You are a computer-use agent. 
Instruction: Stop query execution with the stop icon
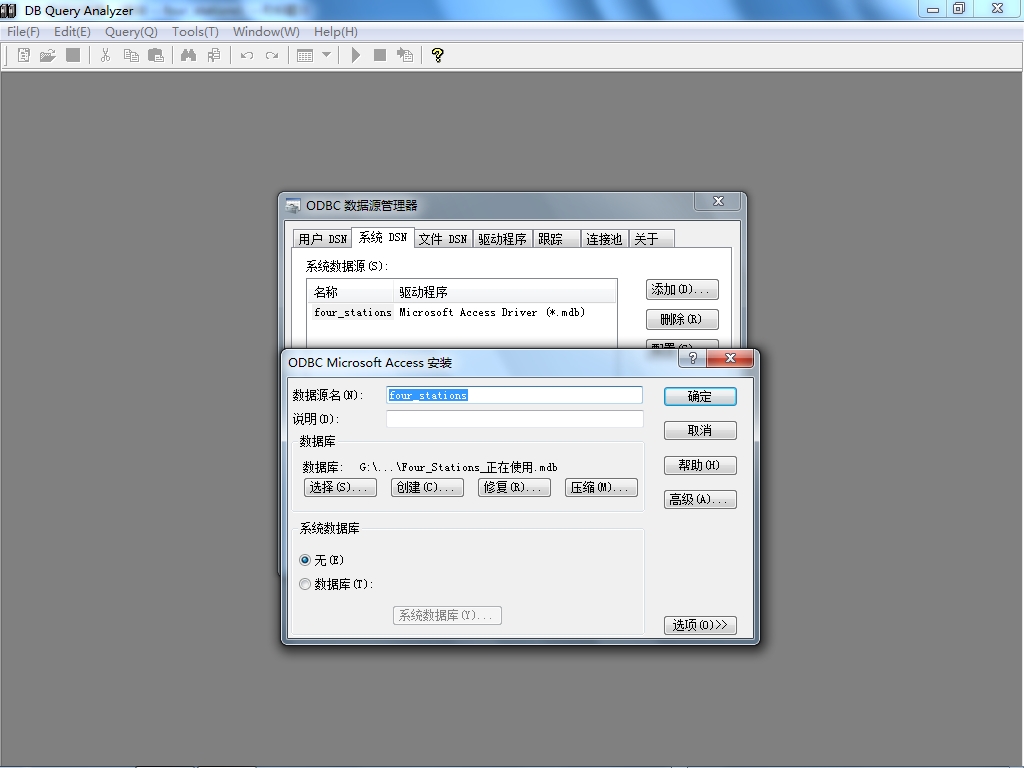(380, 54)
